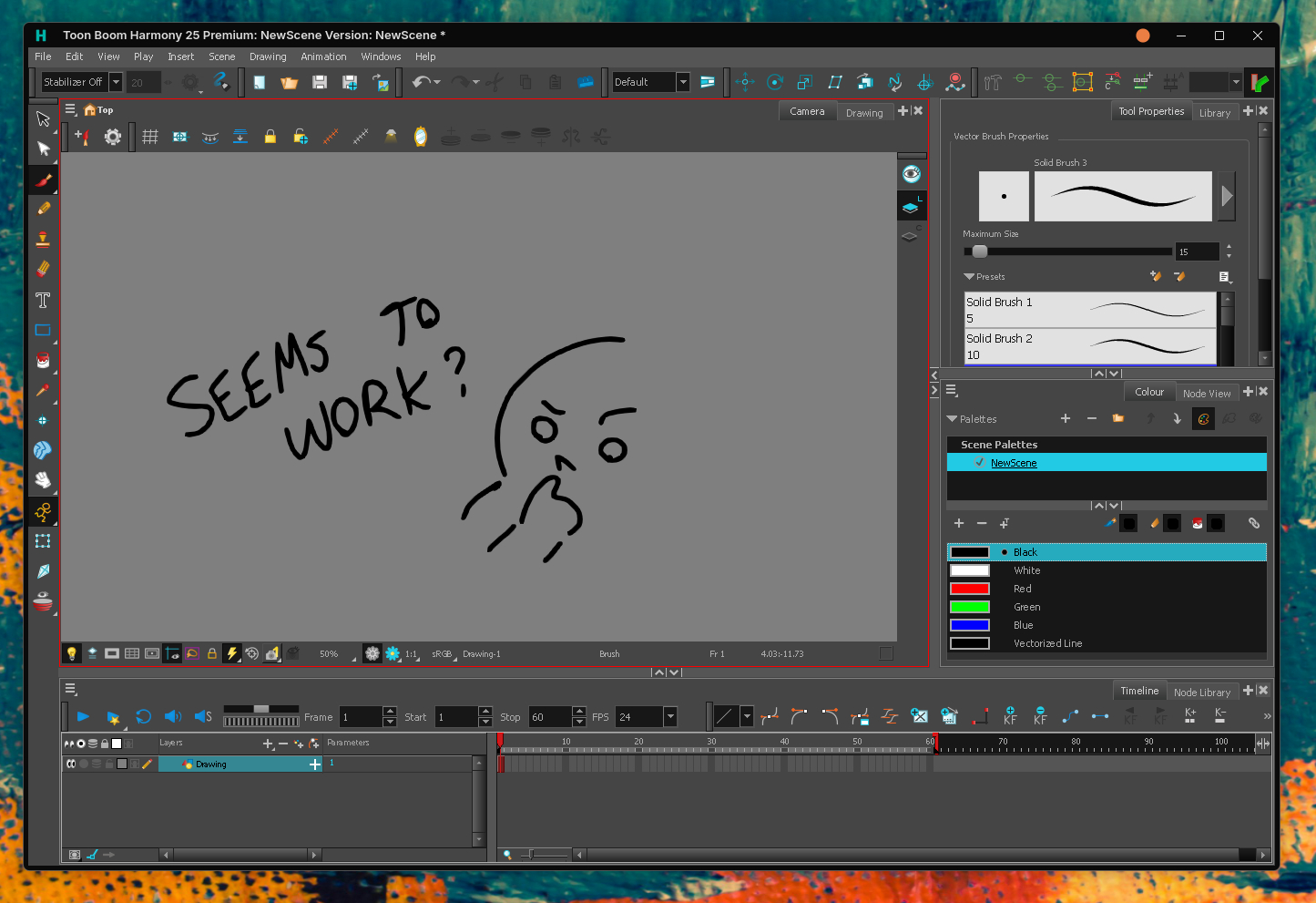Toggle the NewScene palette checkbox
The image size is (1316, 903).
click(x=980, y=463)
